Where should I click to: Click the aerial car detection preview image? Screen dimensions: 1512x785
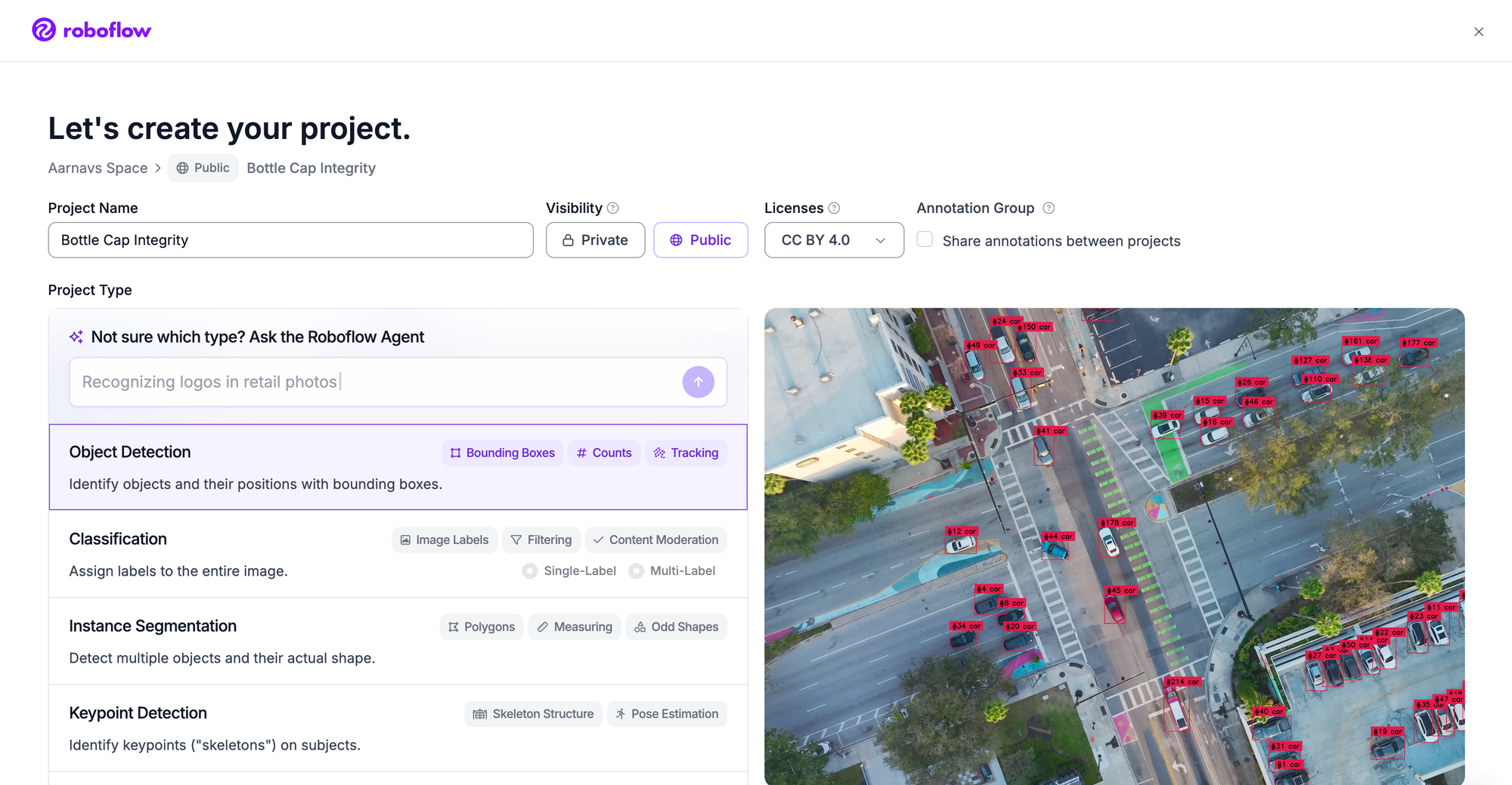pos(1114,546)
